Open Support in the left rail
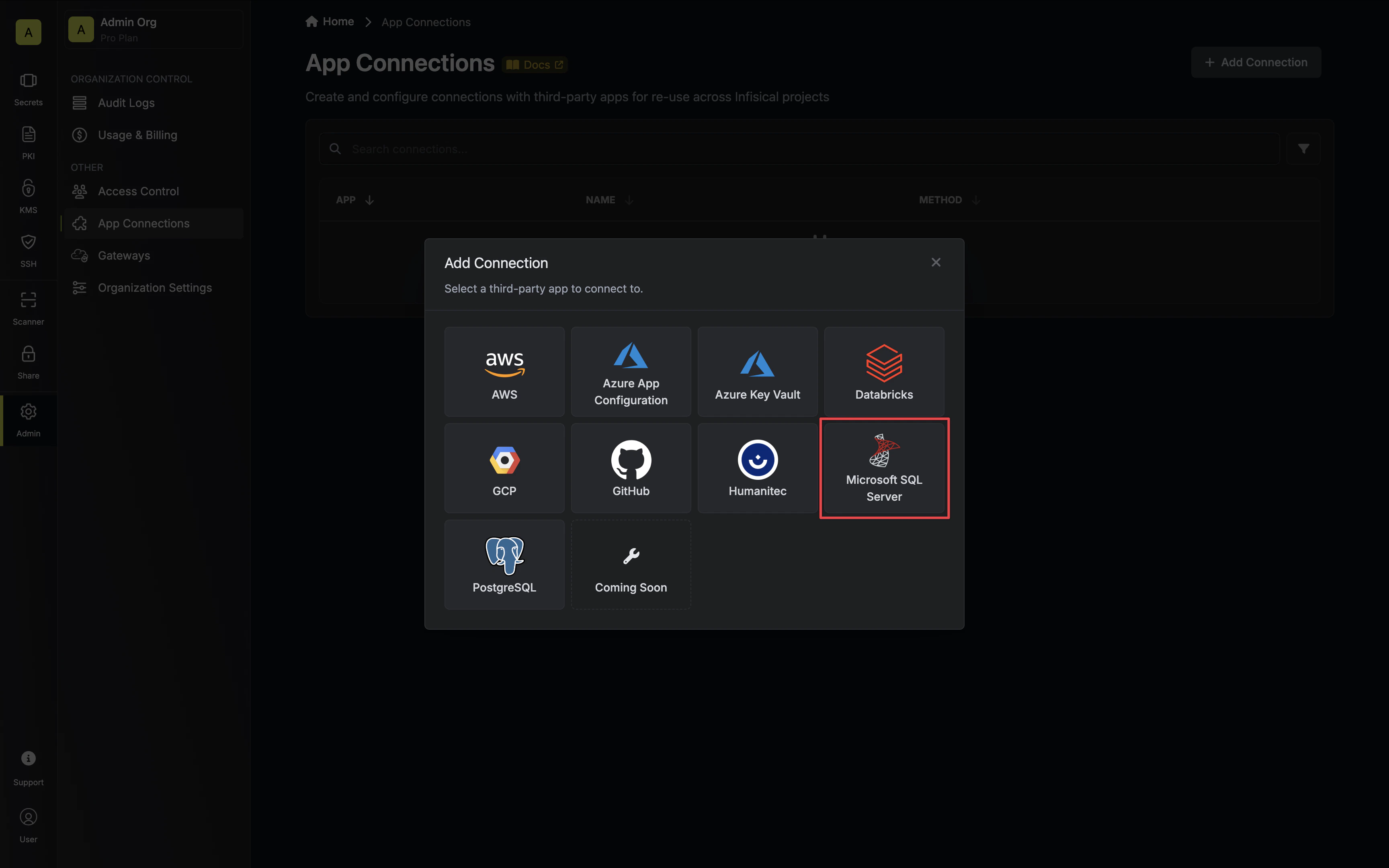Viewport: 1389px width, 868px height. [28, 769]
